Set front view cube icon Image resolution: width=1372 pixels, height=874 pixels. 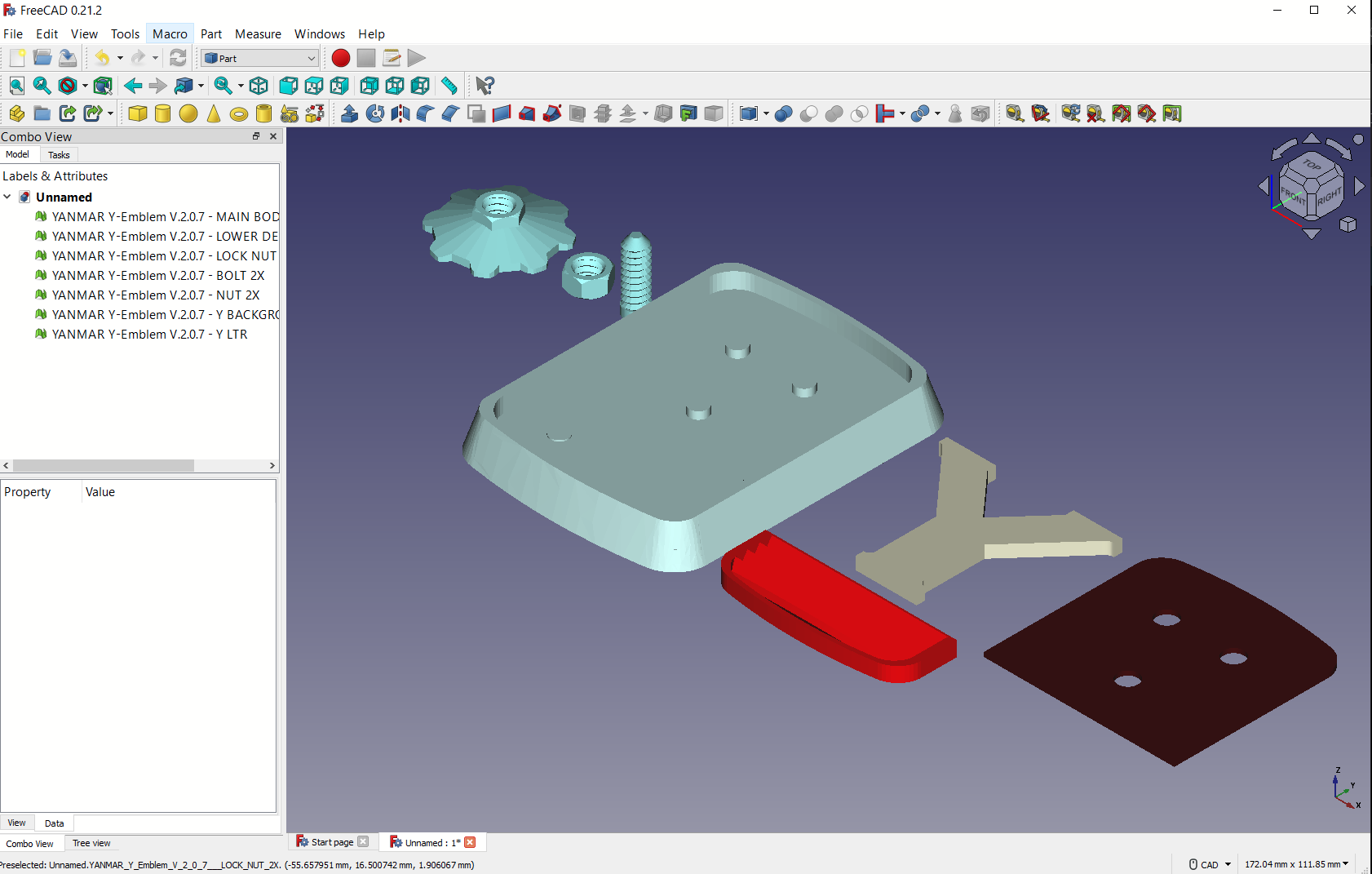[289, 86]
